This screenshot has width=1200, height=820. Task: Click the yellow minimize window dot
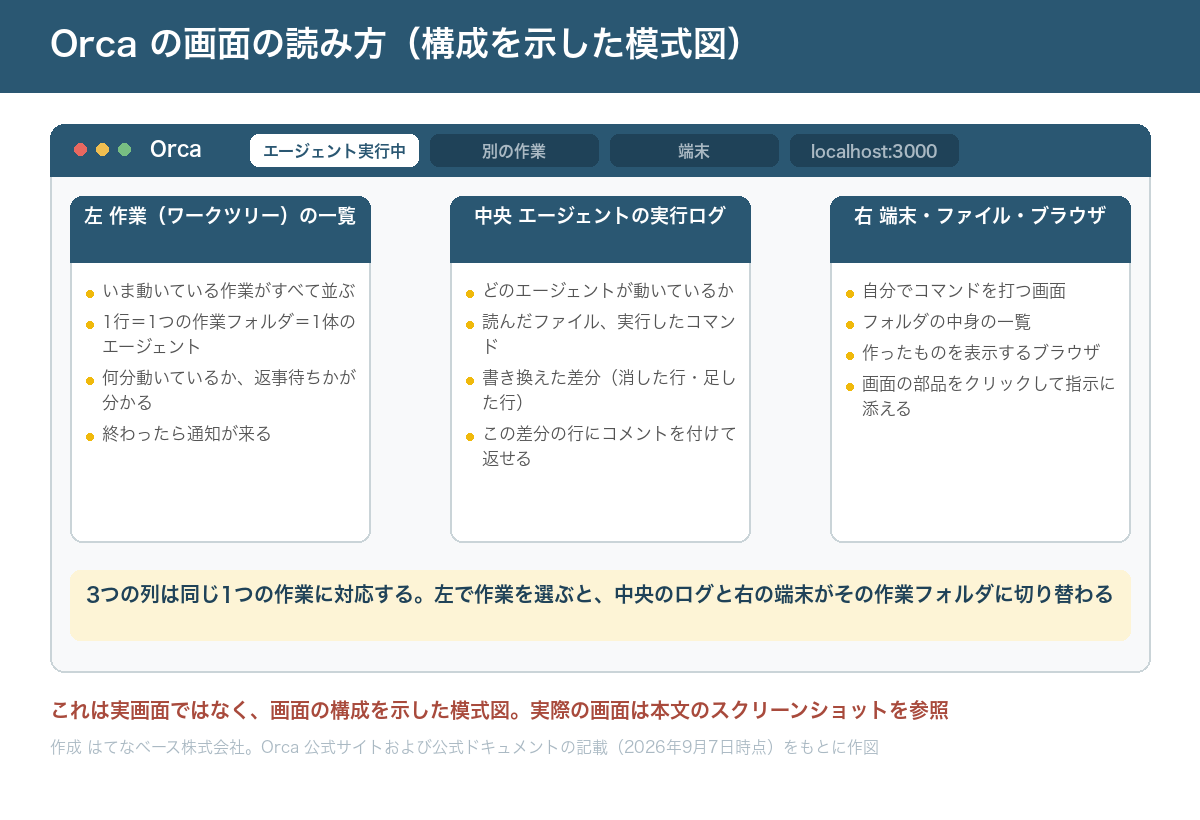(x=102, y=150)
